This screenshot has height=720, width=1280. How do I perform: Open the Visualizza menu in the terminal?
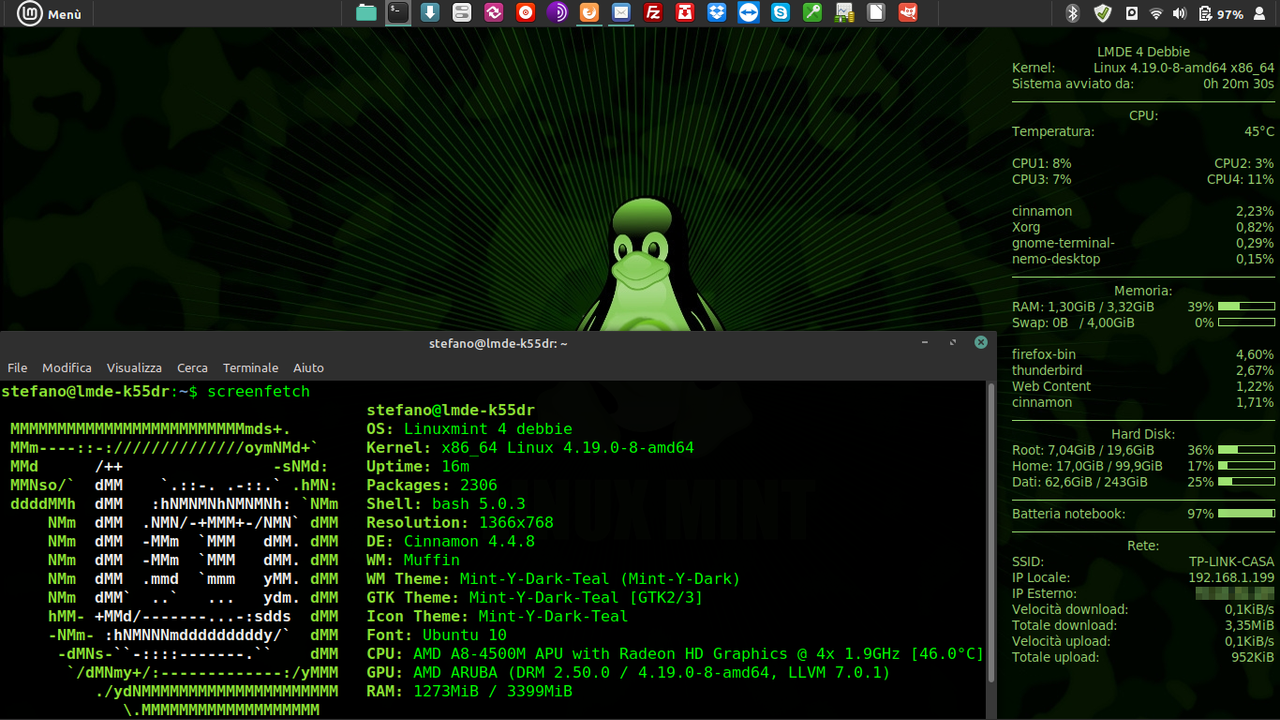(134, 368)
